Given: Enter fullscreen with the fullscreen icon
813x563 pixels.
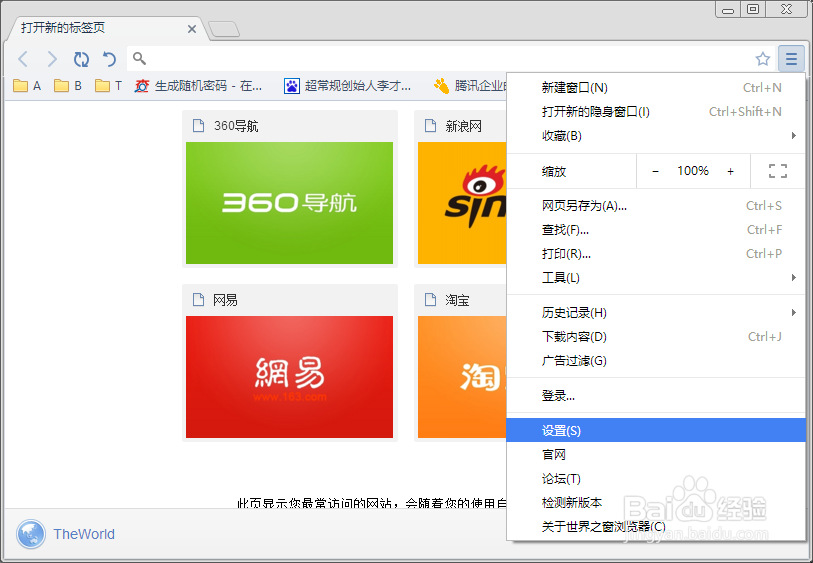Looking at the screenshot, I should click(x=778, y=171).
